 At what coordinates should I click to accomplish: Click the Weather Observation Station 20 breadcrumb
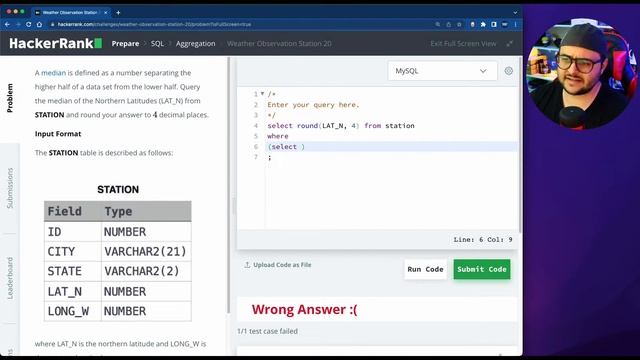coord(279,44)
